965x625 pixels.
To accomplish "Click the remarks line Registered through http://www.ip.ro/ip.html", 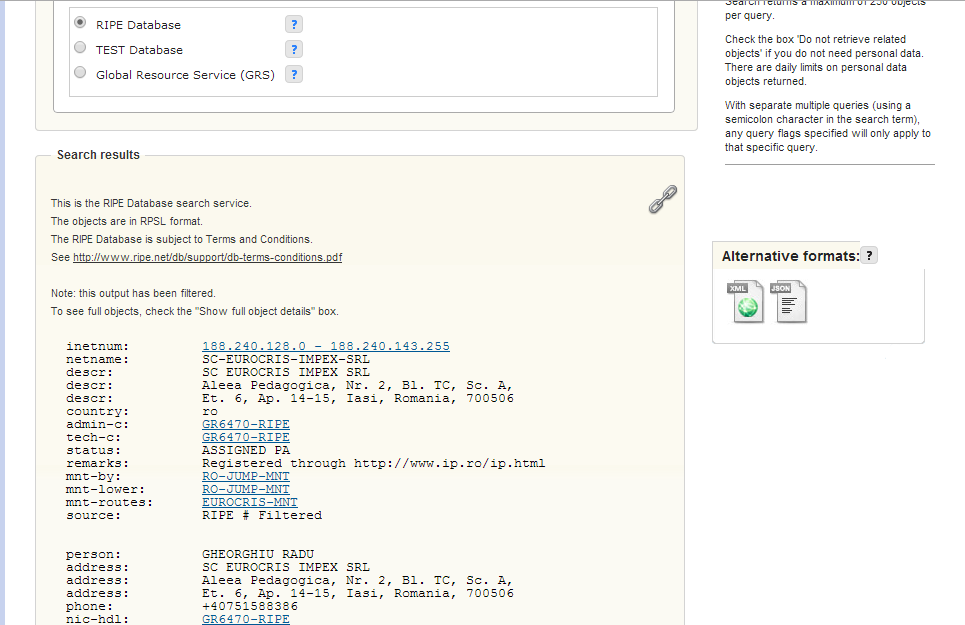I will 374,463.
